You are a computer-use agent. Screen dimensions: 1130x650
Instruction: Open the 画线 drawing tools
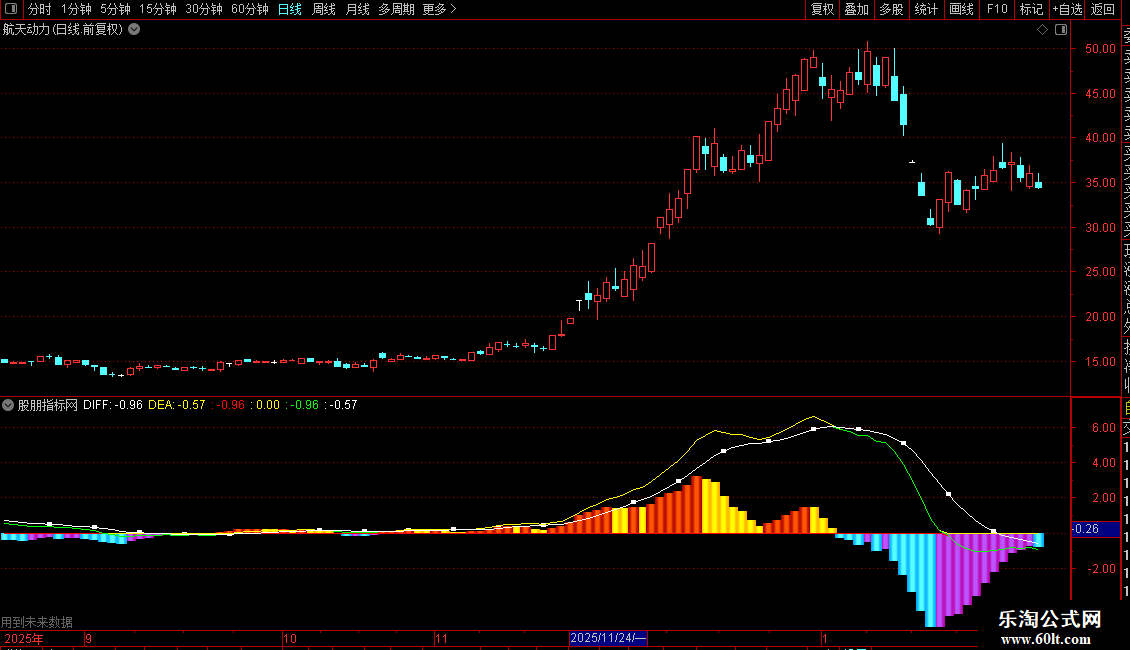click(961, 9)
